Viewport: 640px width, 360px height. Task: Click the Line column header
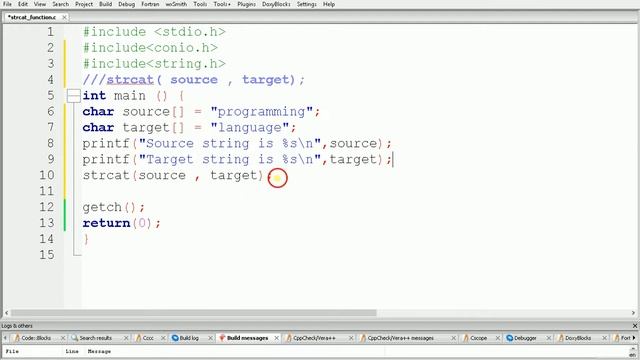(x=72, y=351)
